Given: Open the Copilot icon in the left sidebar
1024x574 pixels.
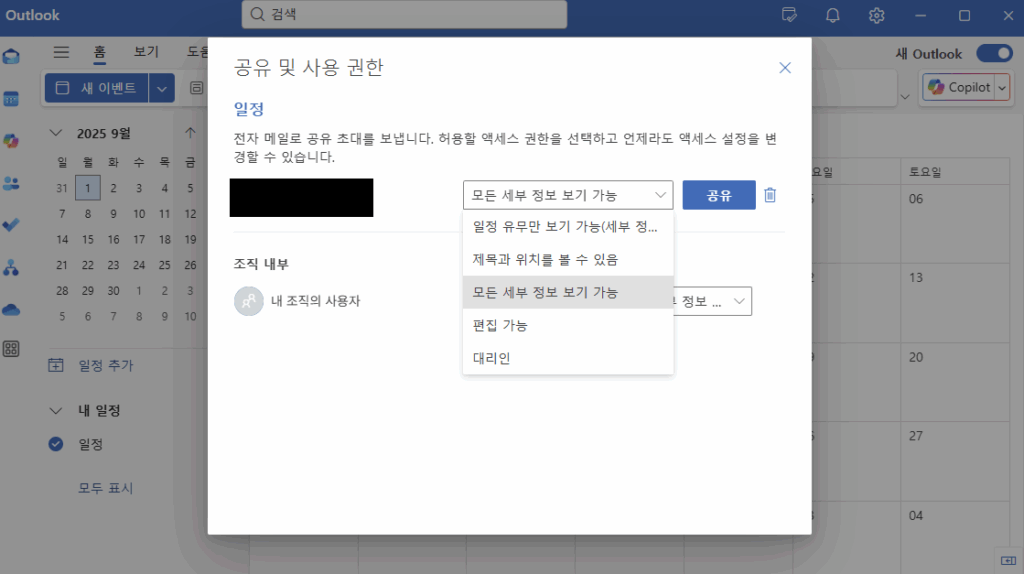Looking at the screenshot, I should pos(11,141).
